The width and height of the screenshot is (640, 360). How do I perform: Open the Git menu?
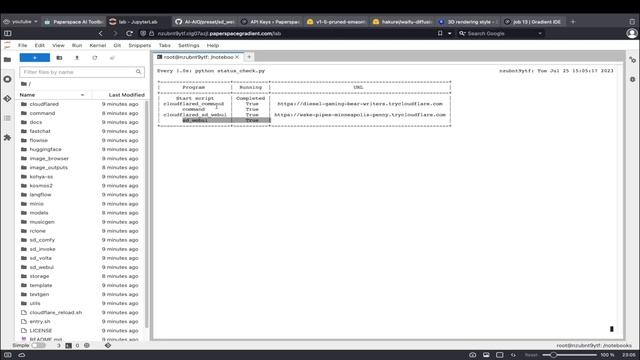117,45
